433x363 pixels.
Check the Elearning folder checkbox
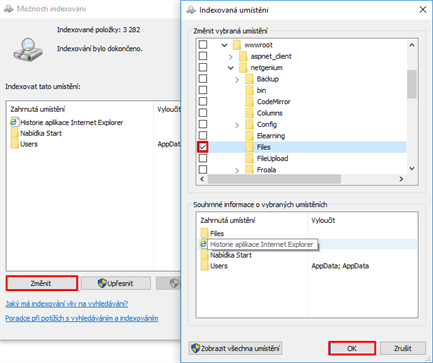pos(203,135)
